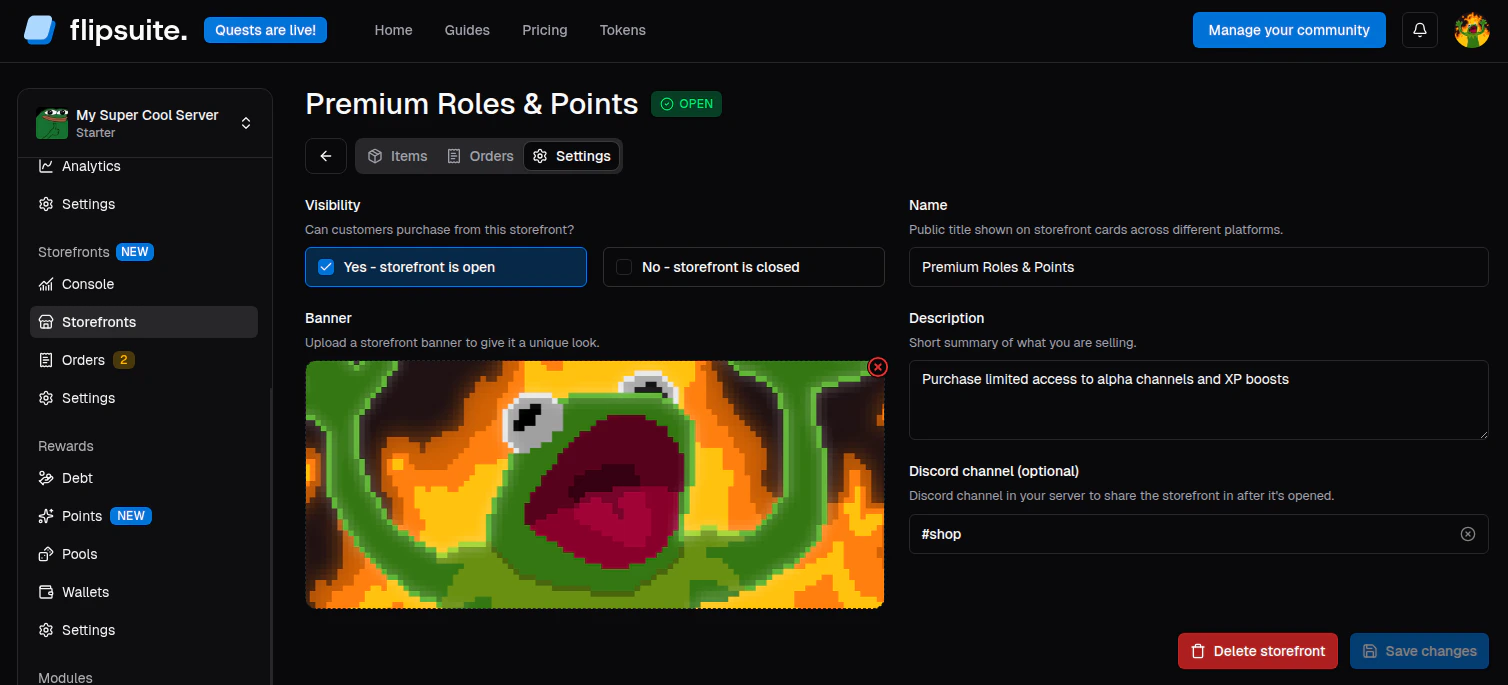The height and width of the screenshot is (685, 1508).
Task: Click the gear icon under Wallets in sidebar
Action: [x=45, y=630]
